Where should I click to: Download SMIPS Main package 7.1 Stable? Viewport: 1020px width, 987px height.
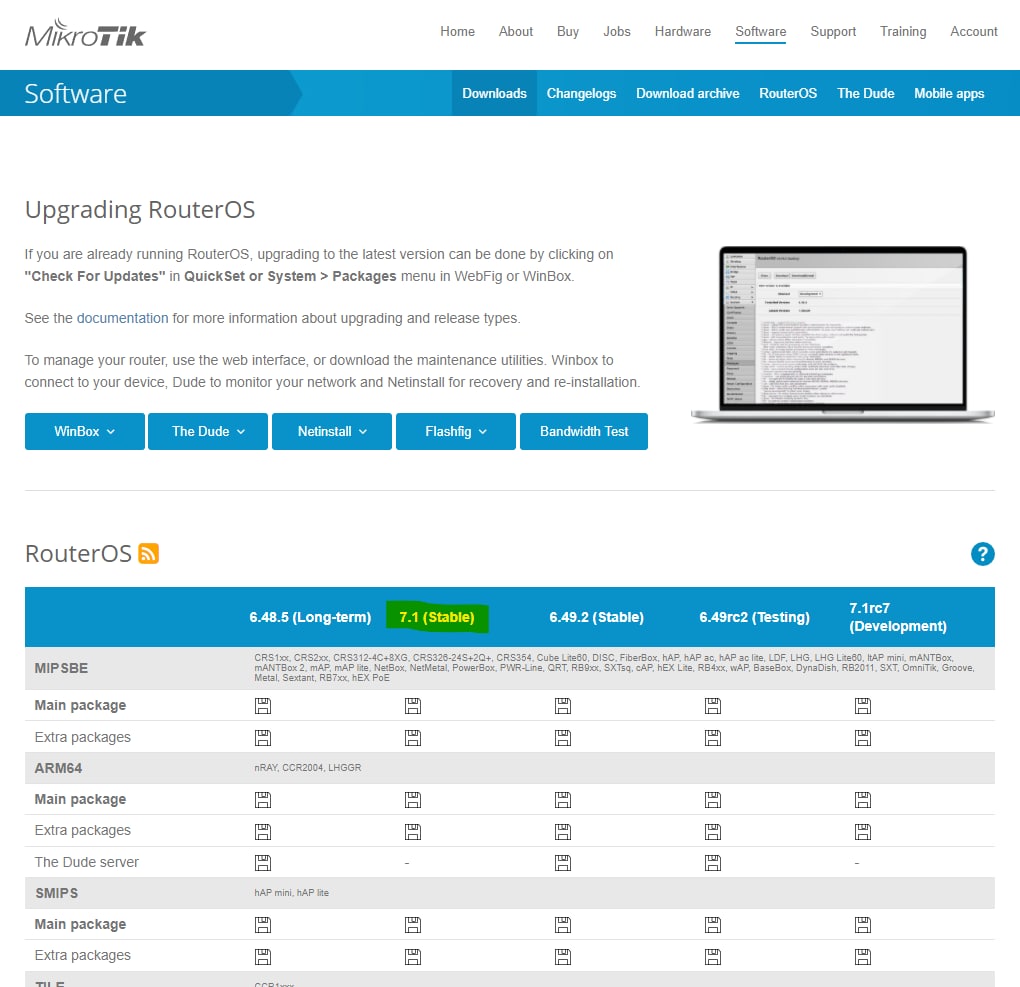[413, 925]
